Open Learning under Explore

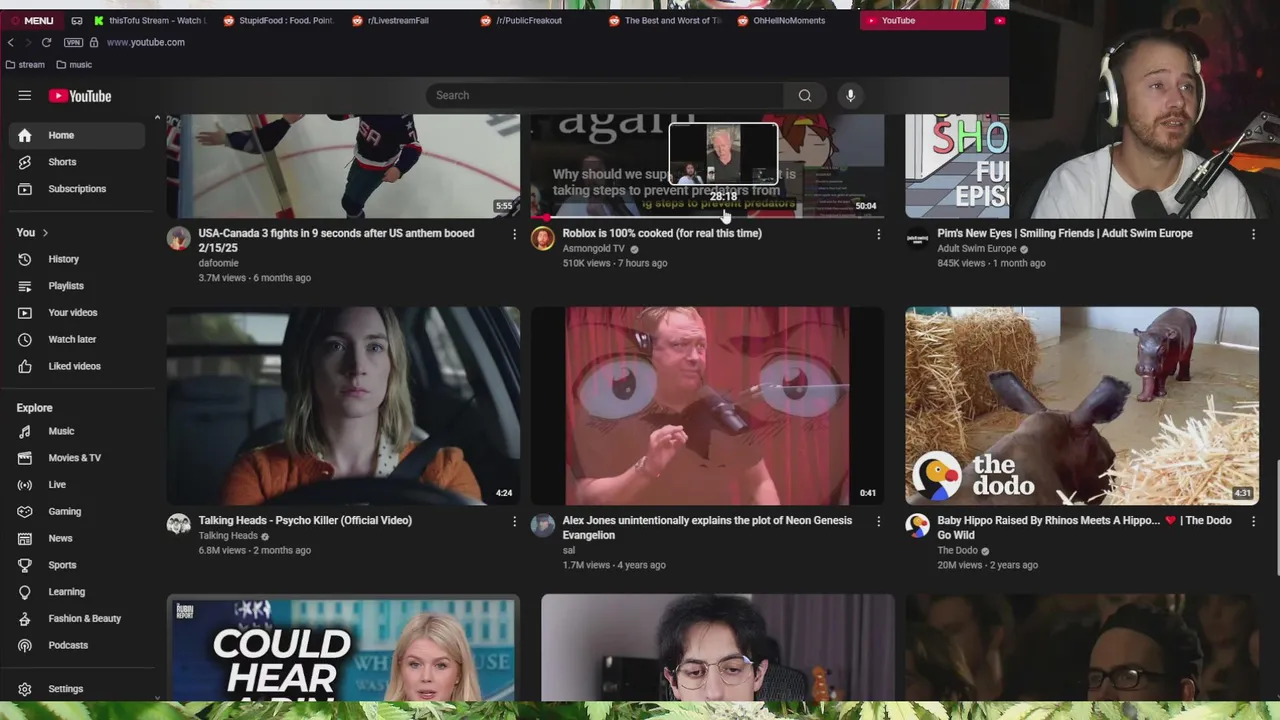77,592
